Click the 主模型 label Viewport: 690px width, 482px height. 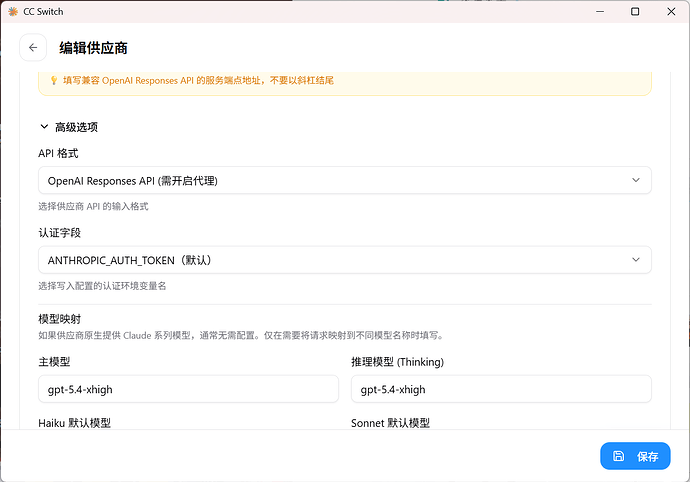pos(54,362)
